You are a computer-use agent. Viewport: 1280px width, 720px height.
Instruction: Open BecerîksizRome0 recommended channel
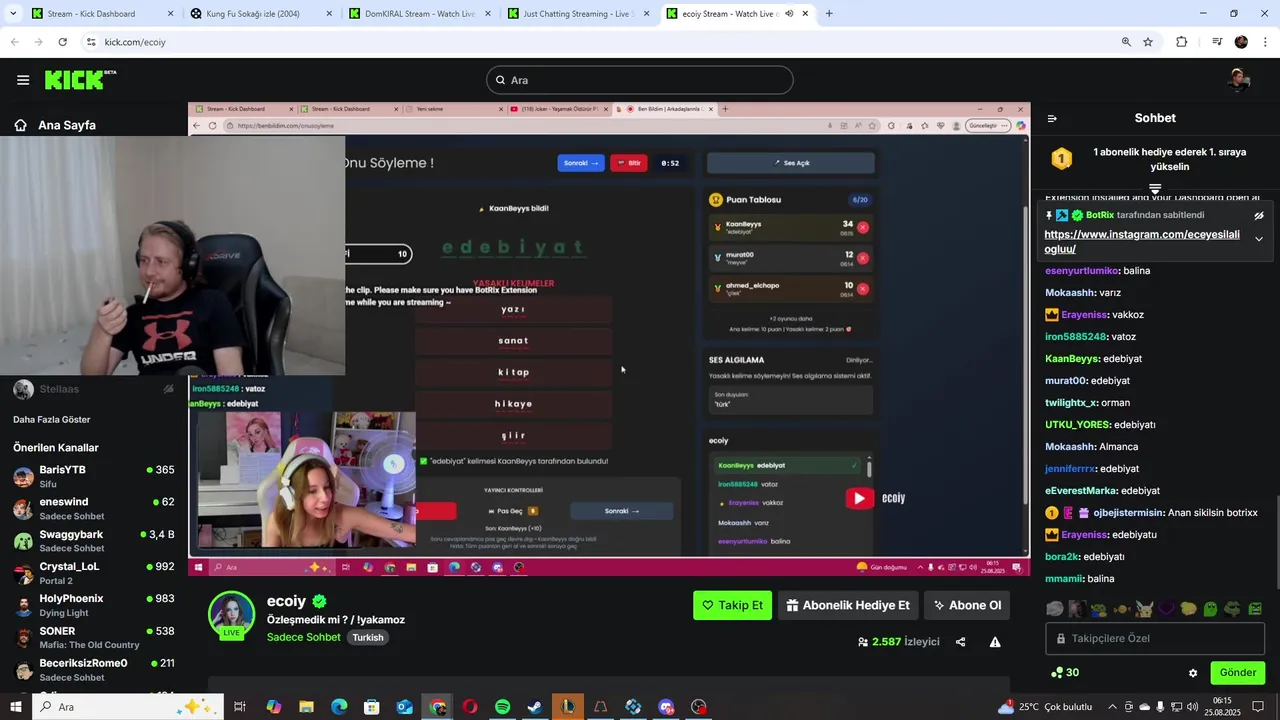click(92, 669)
